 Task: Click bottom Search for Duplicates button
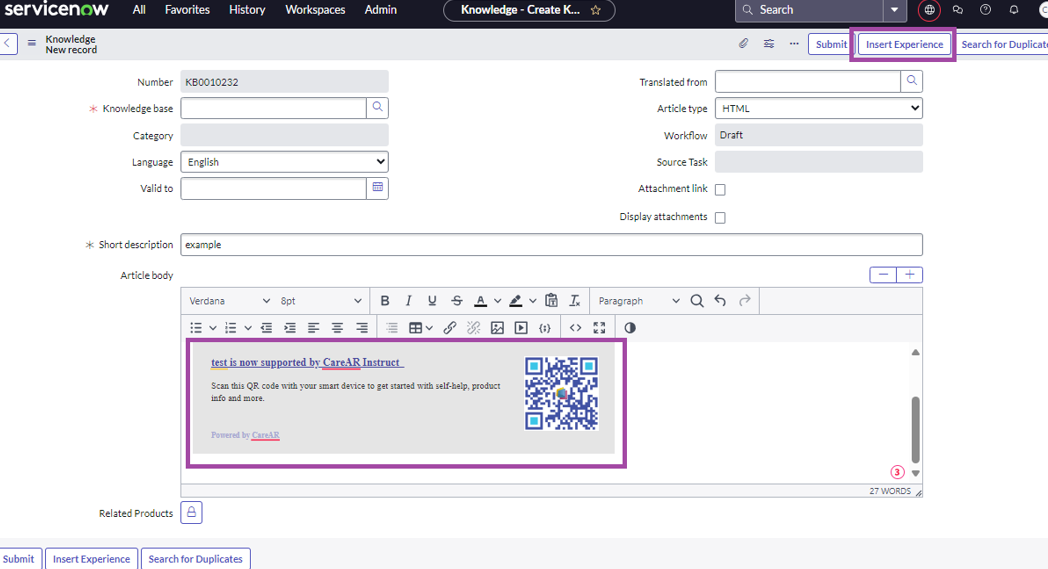pyautogui.click(x=196, y=559)
